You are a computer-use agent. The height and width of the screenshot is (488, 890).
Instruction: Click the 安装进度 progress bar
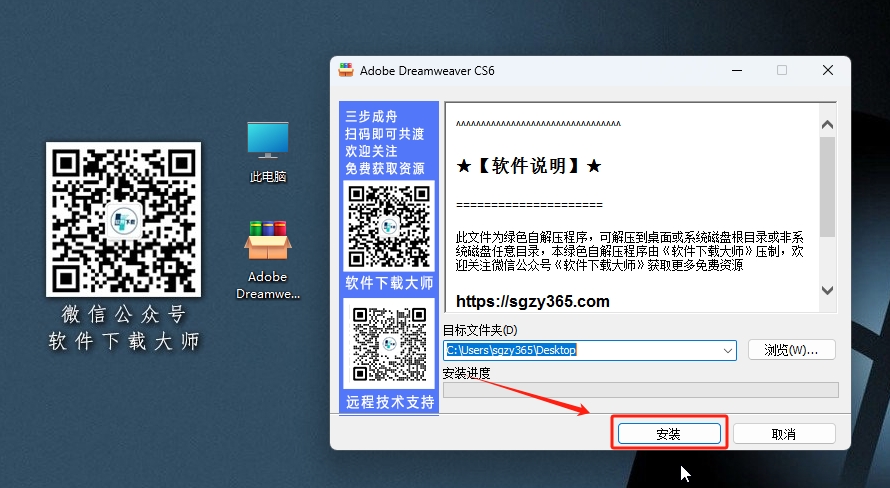641,390
